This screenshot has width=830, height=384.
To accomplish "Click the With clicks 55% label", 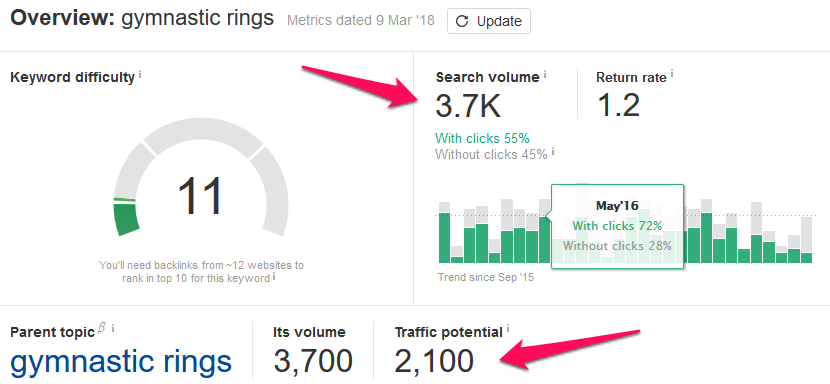I will click(x=482, y=138).
